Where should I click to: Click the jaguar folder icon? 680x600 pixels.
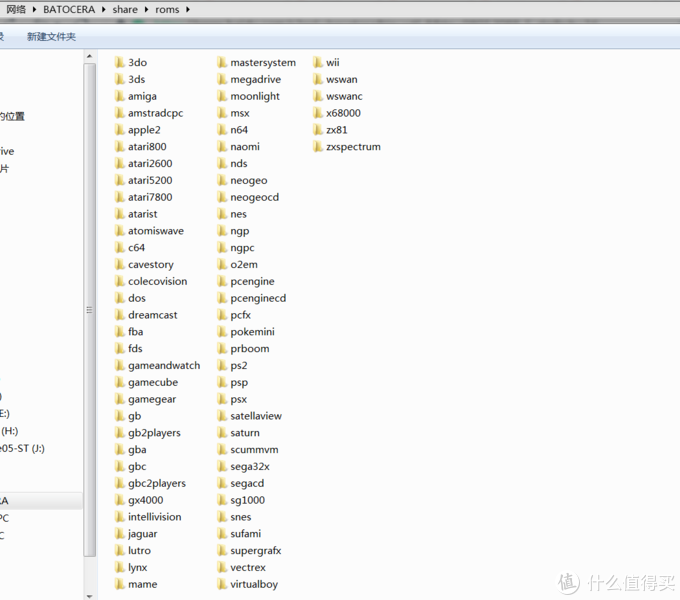coord(120,534)
